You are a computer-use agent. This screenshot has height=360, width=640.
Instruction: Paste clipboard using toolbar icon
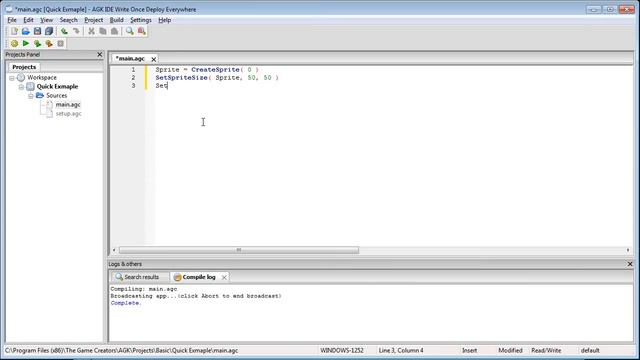tap(115, 31)
